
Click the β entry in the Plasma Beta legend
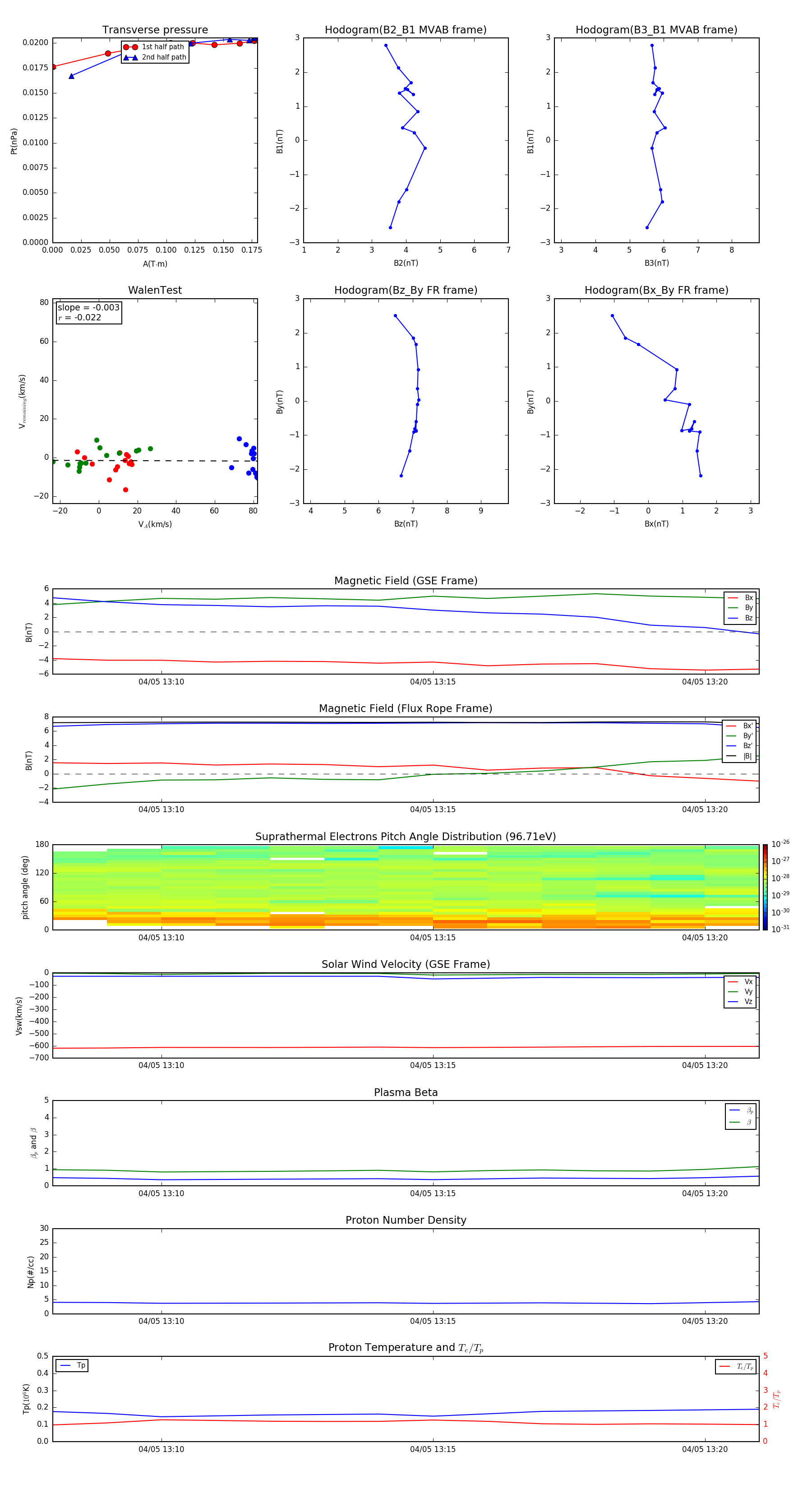pos(741,1123)
